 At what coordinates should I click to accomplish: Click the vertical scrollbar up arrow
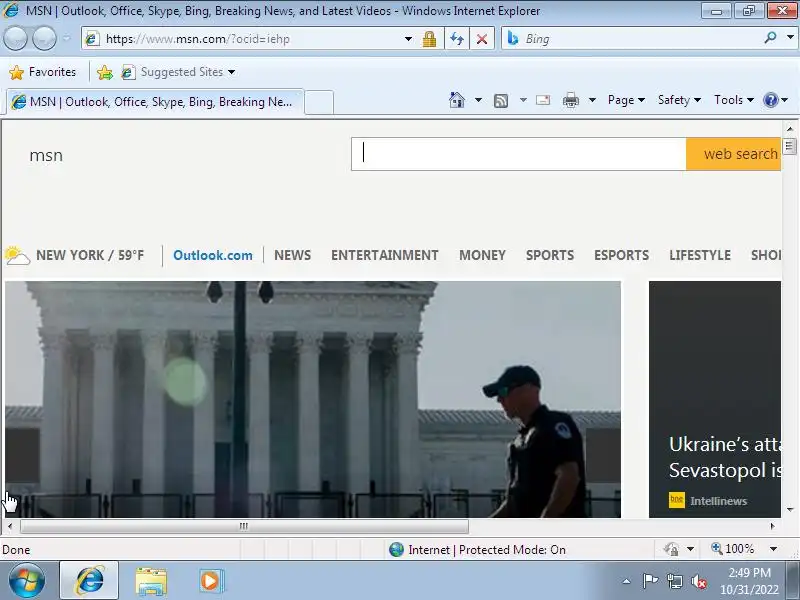790,129
